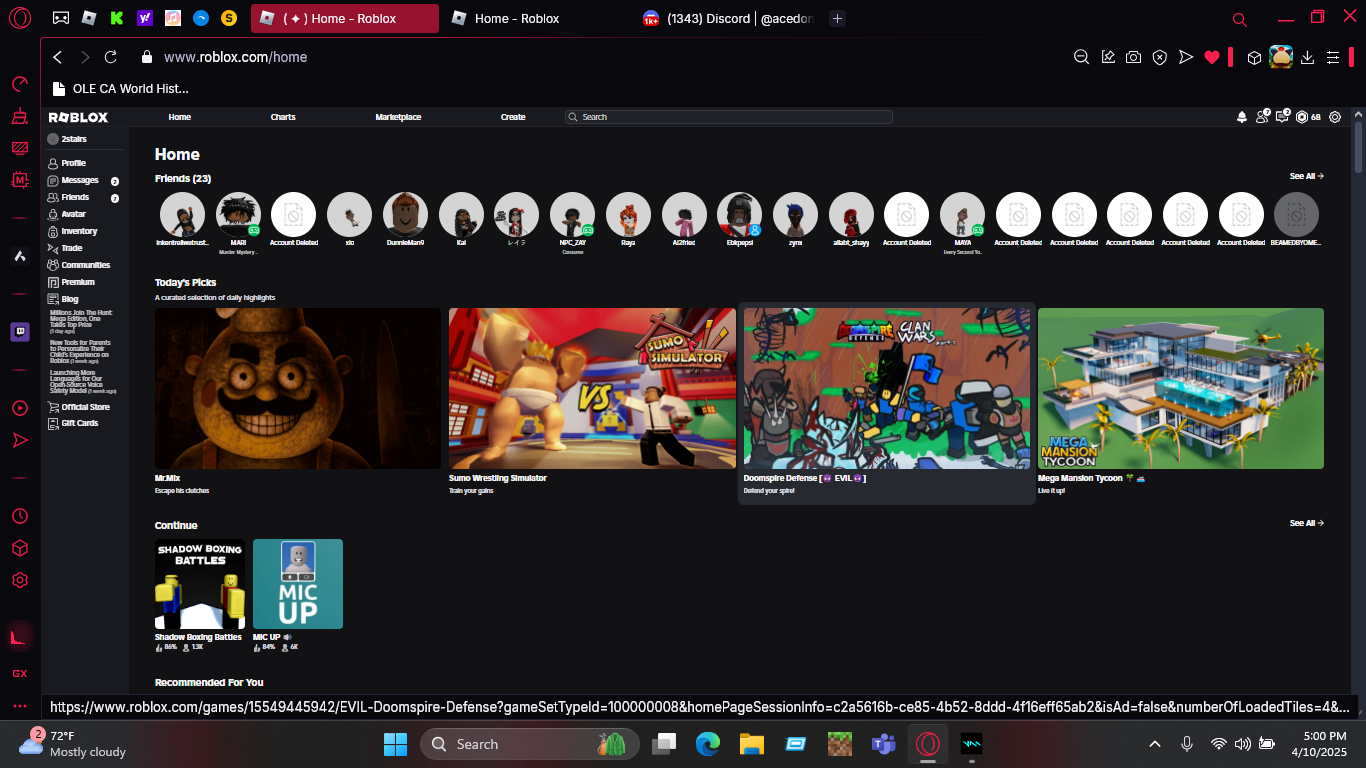Open Opera sidebar settings gear
1366x768 pixels.
[20, 580]
